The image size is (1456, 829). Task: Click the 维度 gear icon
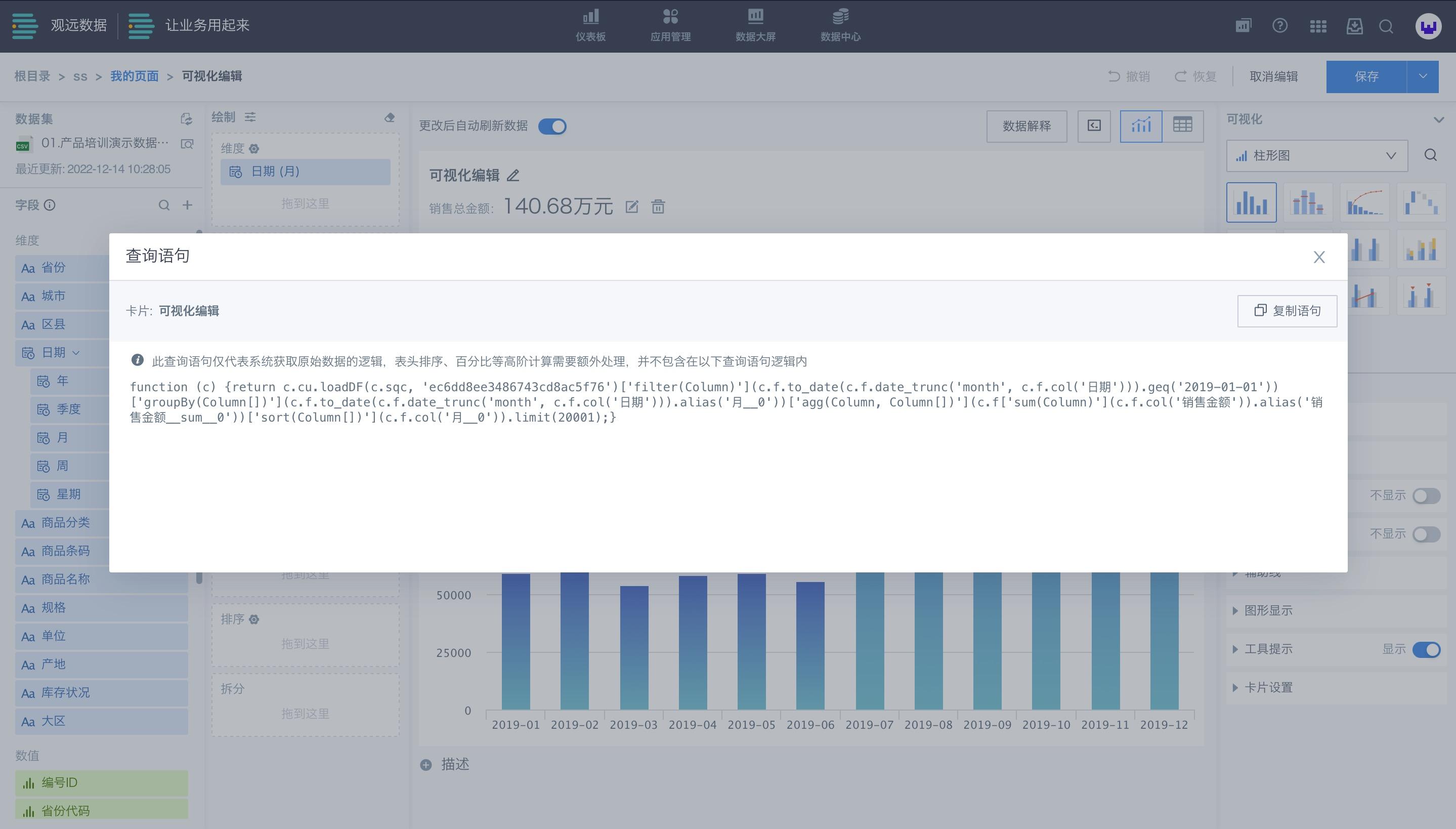pos(254,149)
